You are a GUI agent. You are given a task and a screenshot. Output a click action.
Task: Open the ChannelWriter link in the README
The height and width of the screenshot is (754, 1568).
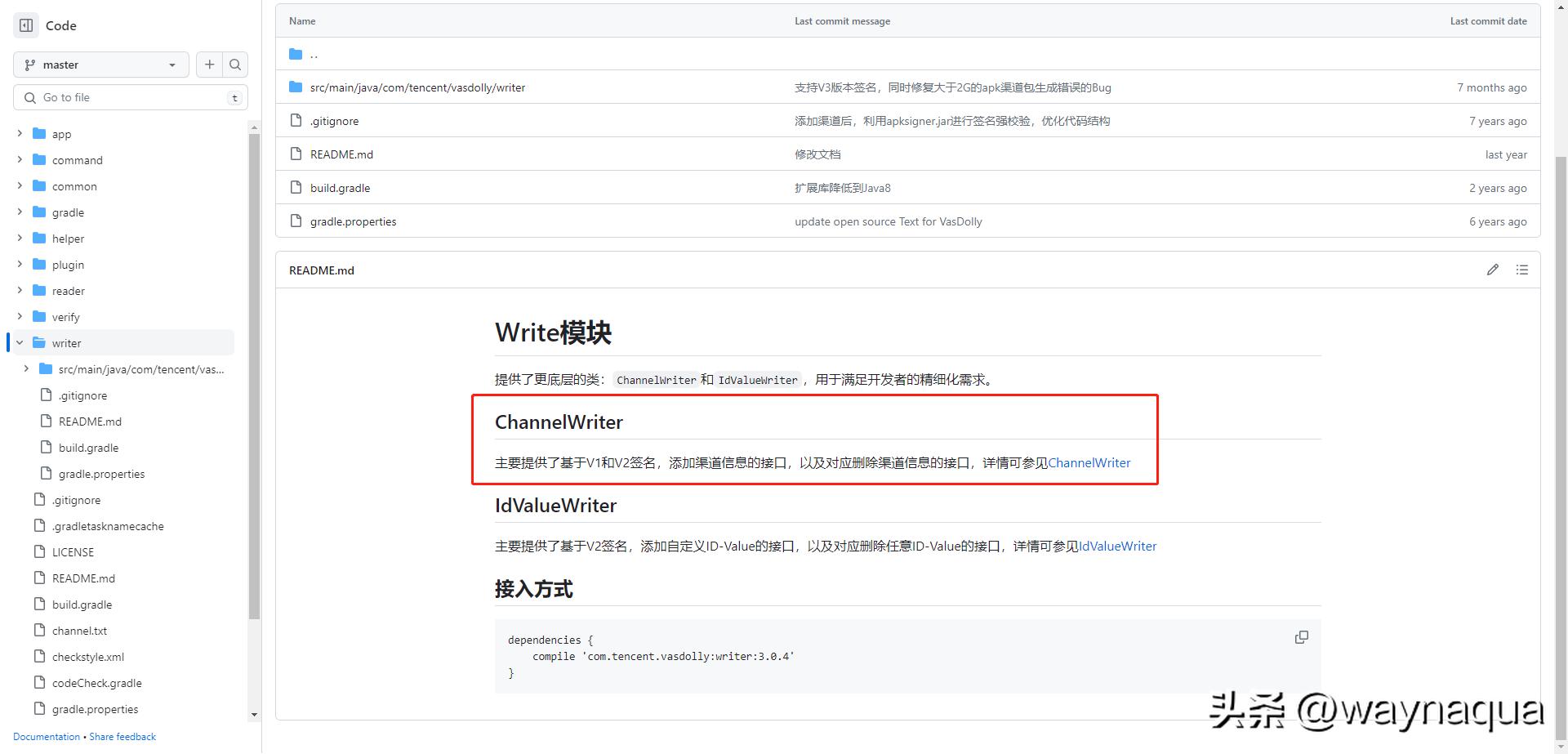click(1089, 462)
